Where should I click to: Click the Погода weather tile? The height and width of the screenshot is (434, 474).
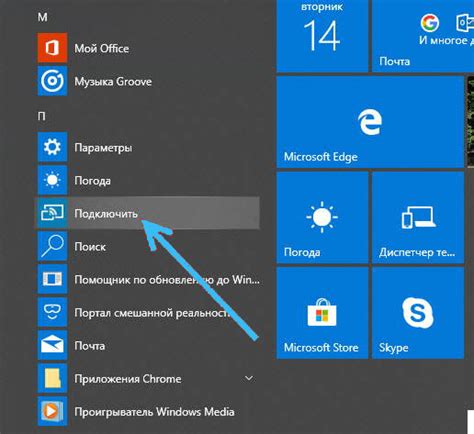323,218
